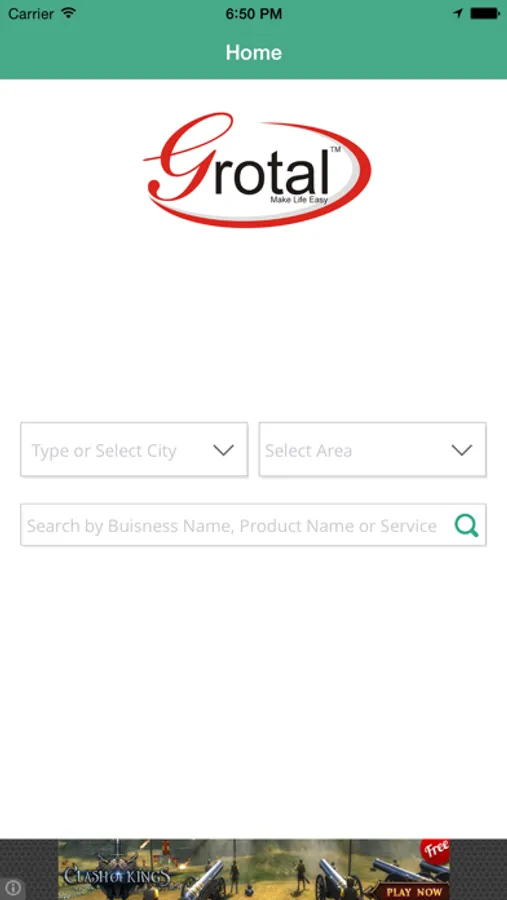
Task: Tap Play Now on the ad banner
Action: (x=414, y=892)
